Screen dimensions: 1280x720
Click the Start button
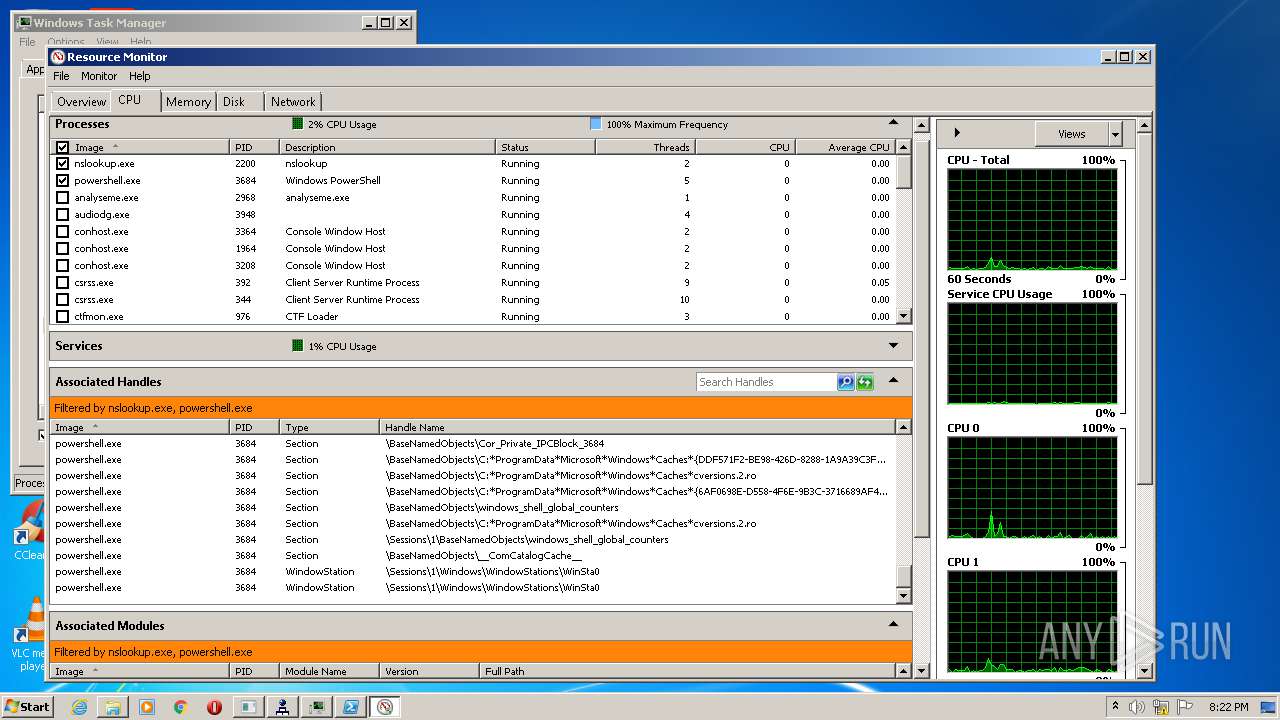click(27, 707)
